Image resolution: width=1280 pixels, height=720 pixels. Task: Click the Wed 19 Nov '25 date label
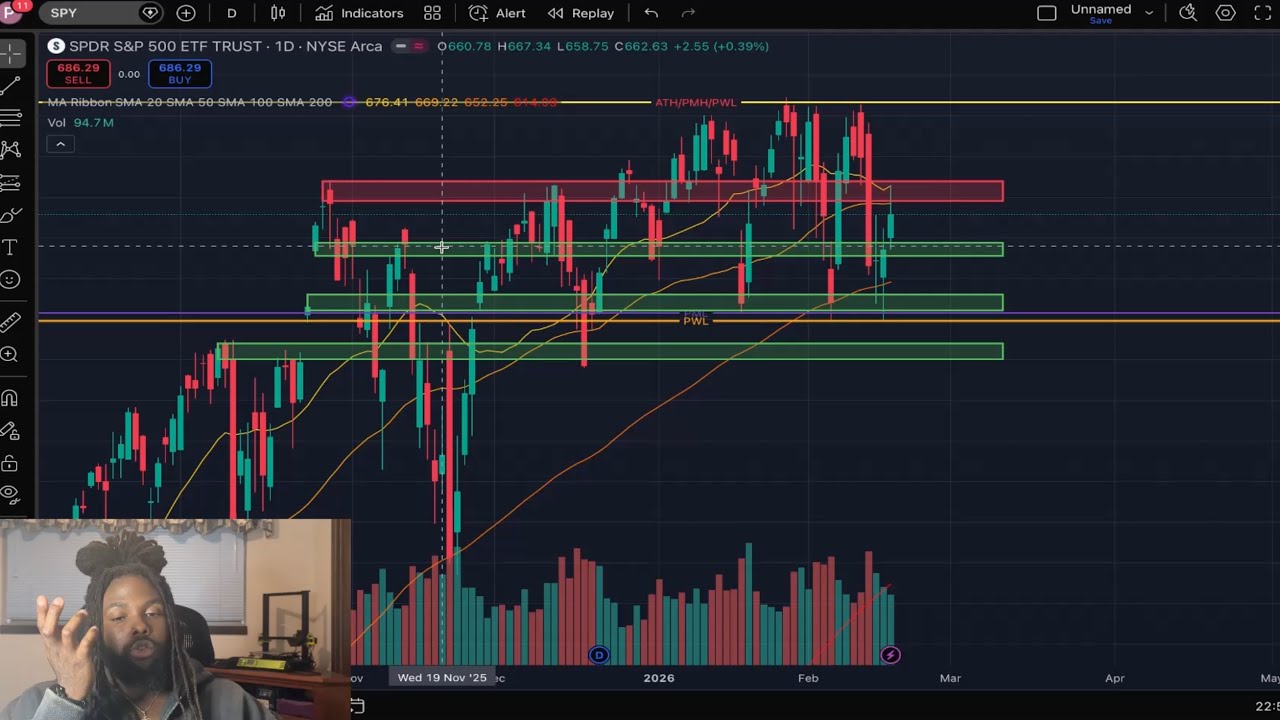coord(442,677)
